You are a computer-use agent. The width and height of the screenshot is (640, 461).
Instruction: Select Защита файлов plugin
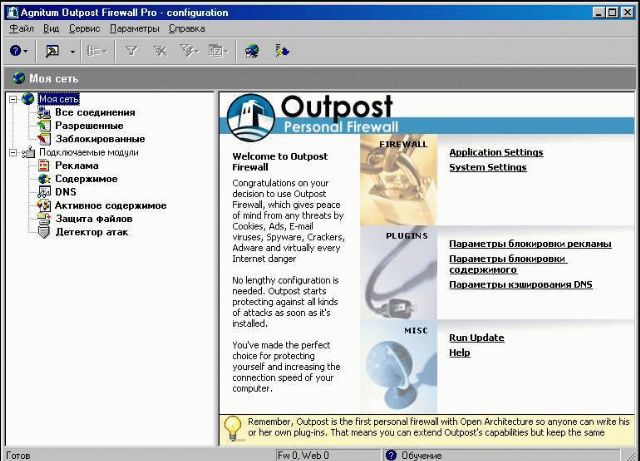[94, 219]
